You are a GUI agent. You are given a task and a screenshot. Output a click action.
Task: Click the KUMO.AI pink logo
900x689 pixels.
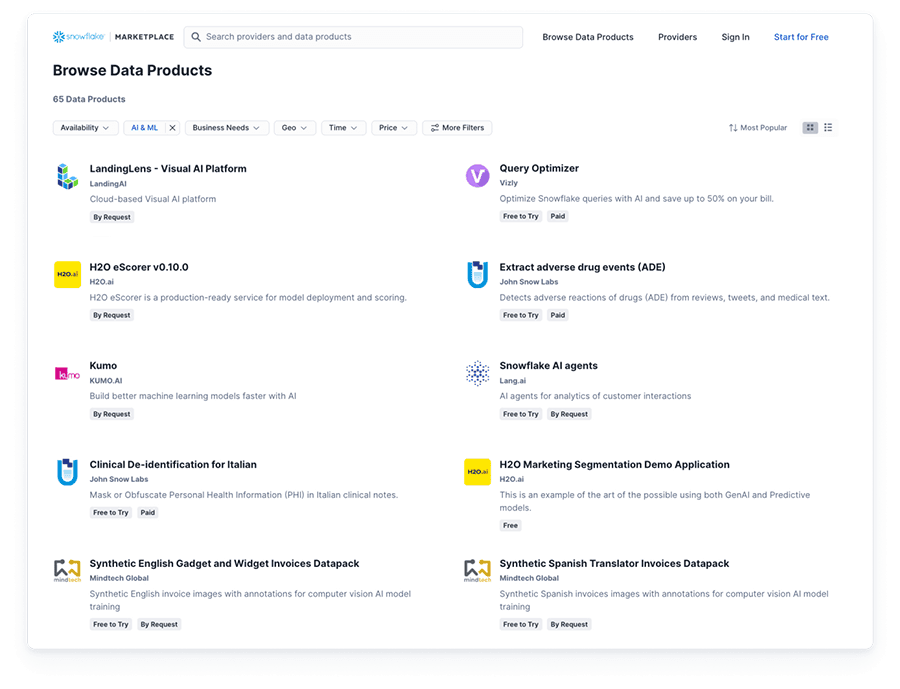(66, 373)
